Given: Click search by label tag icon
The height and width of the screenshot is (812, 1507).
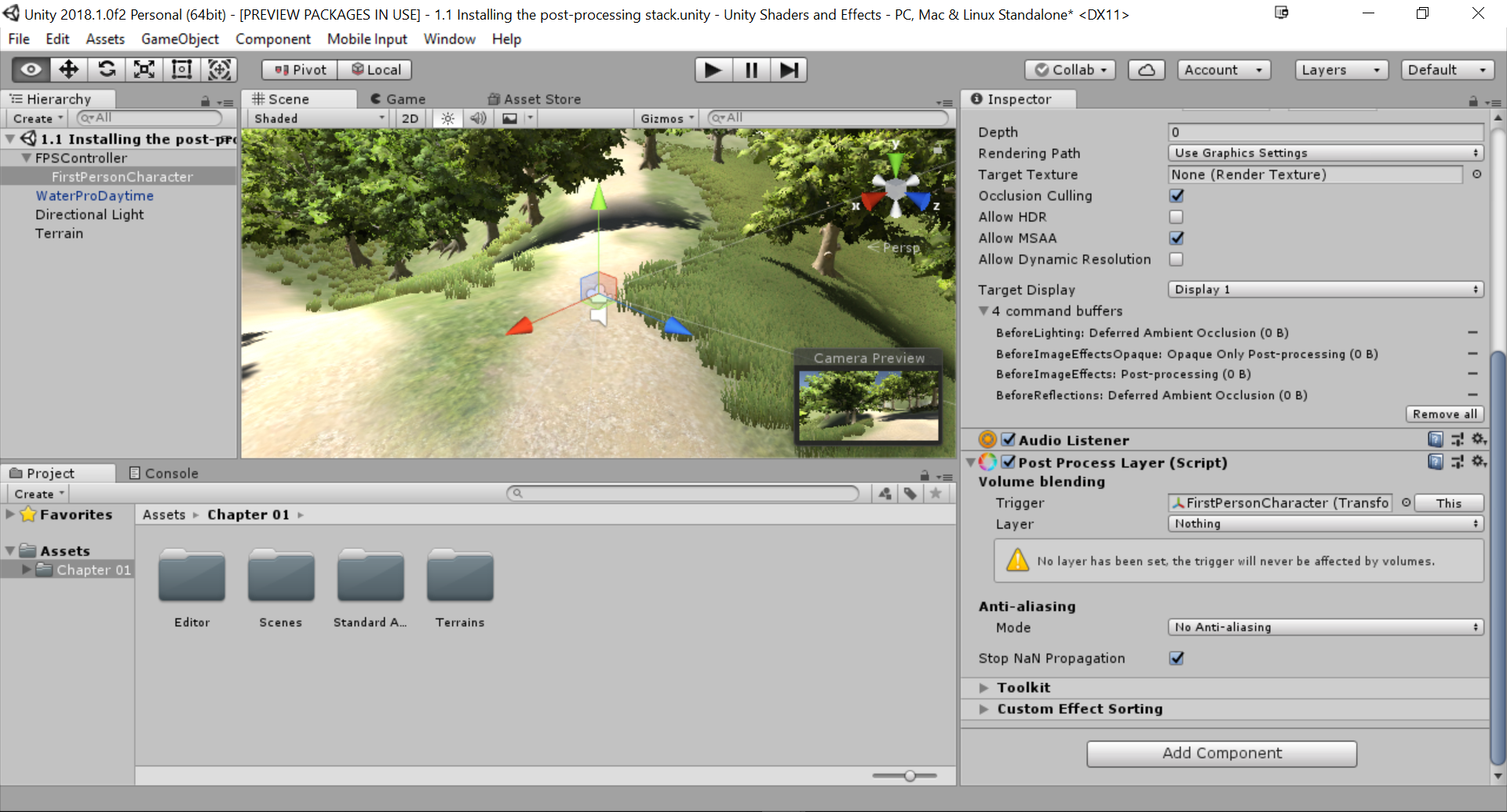Looking at the screenshot, I should click(910, 493).
